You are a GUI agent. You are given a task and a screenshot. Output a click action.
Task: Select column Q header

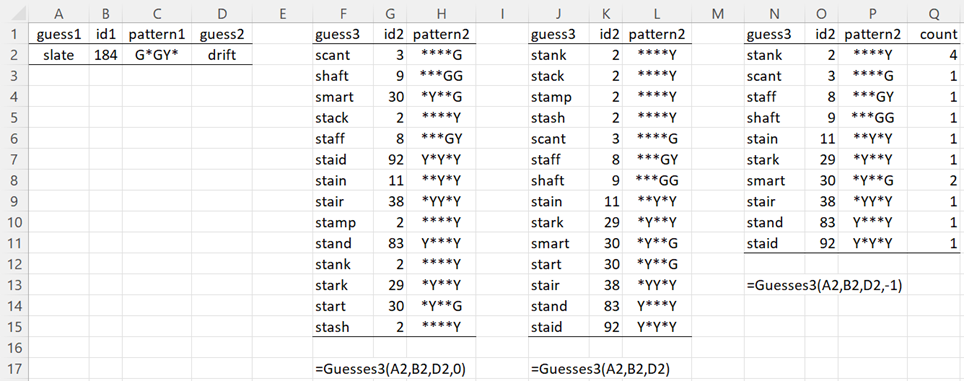pos(935,13)
